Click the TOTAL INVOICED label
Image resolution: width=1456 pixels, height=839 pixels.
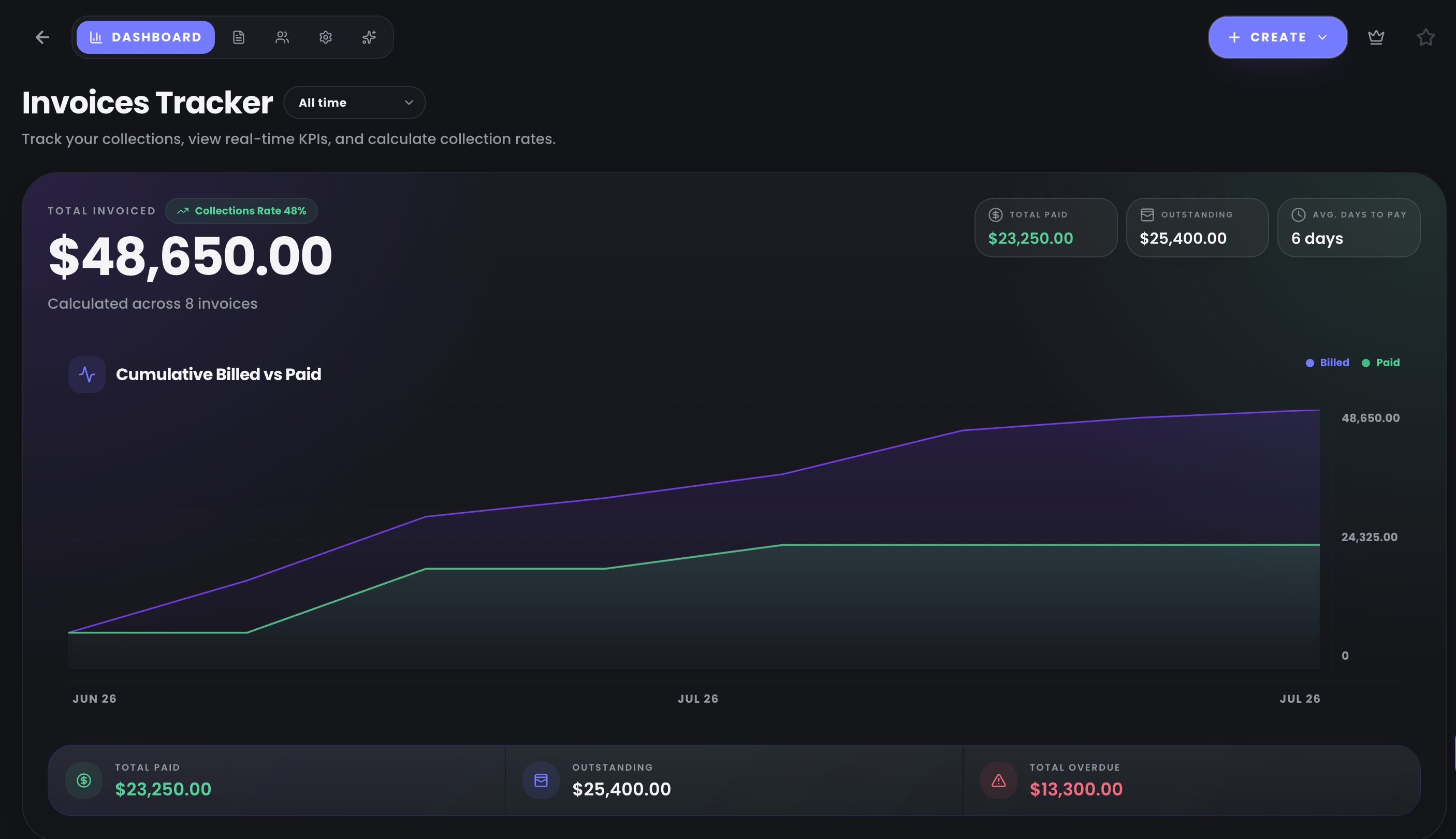[x=102, y=211]
